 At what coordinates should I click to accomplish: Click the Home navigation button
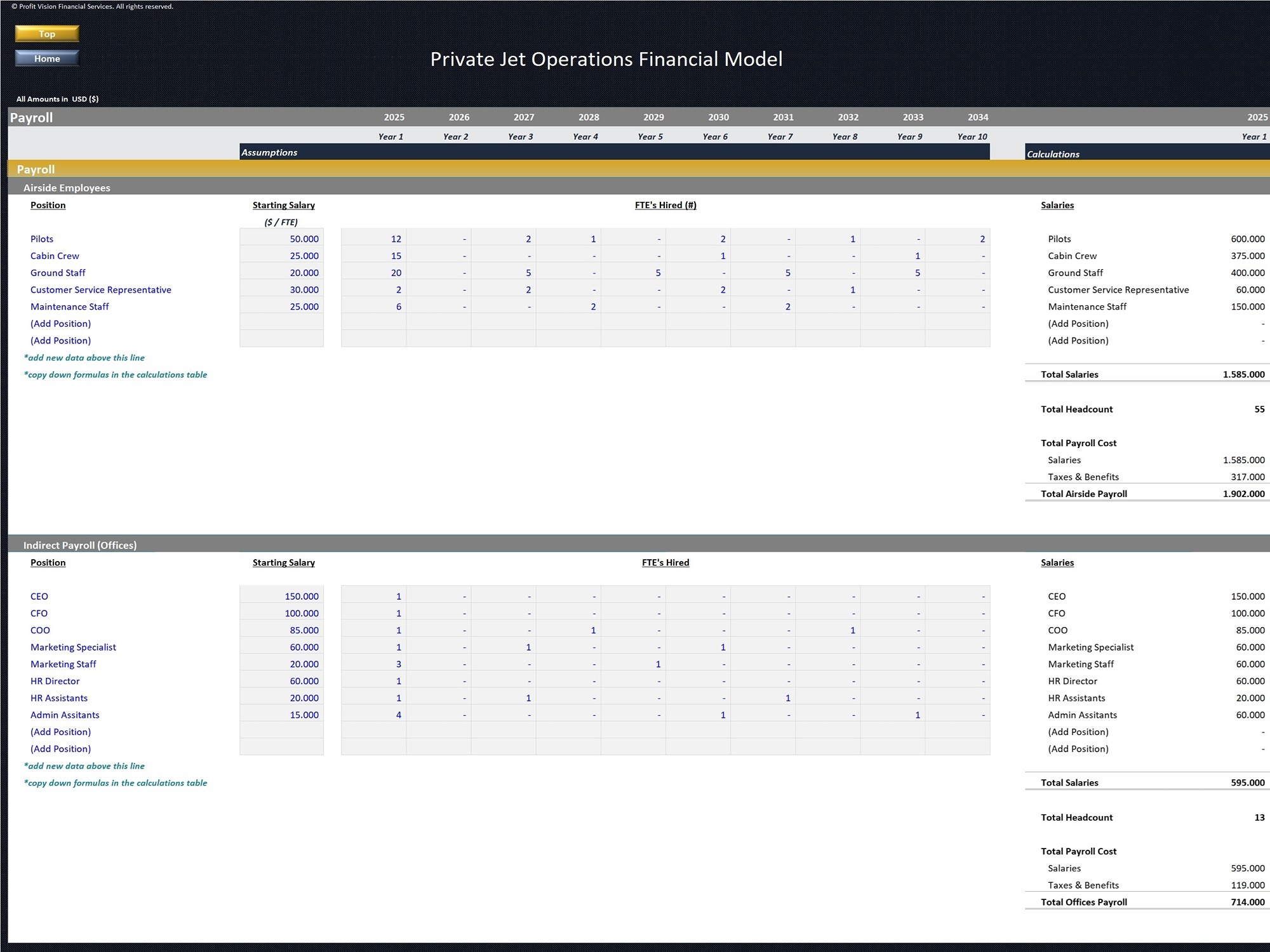pos(47,58)
